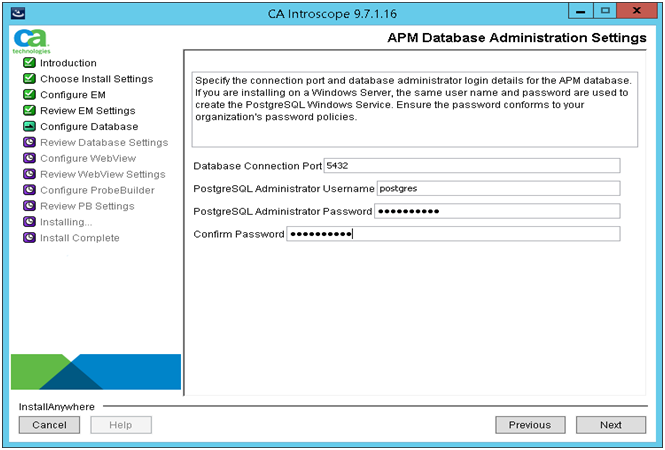This screenshot has height=450, width=665.
Task: Click the Configure WebView pending icon
Action: [29, 159]
